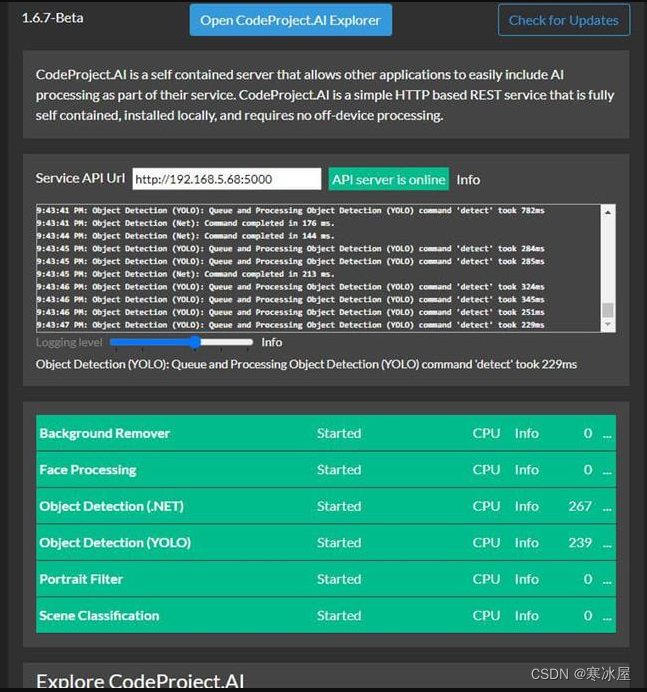Click log line Command completed in 144 ms
647x692 pixels.
[x=185, y=236]
